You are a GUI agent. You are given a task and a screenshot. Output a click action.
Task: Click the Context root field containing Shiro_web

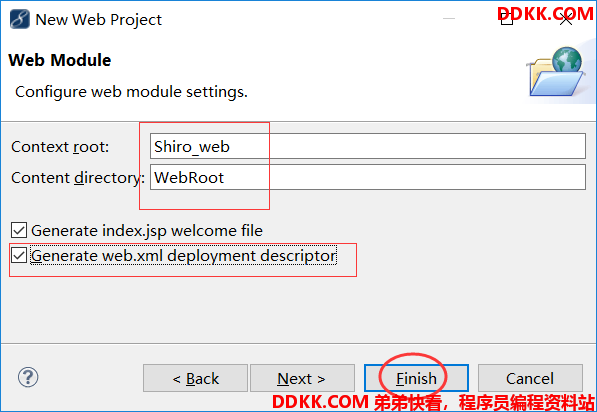coord(368,146)
